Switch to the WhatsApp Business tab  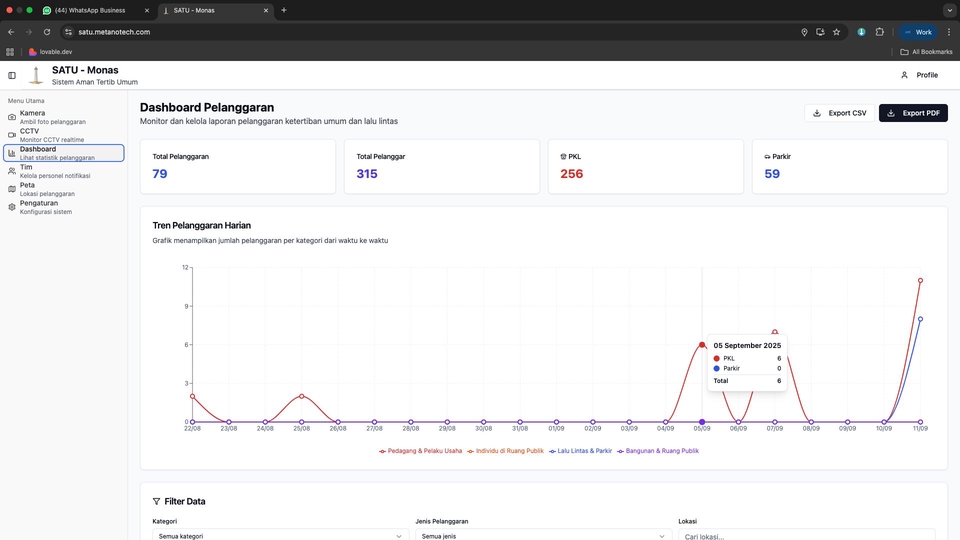click(96, 10)
